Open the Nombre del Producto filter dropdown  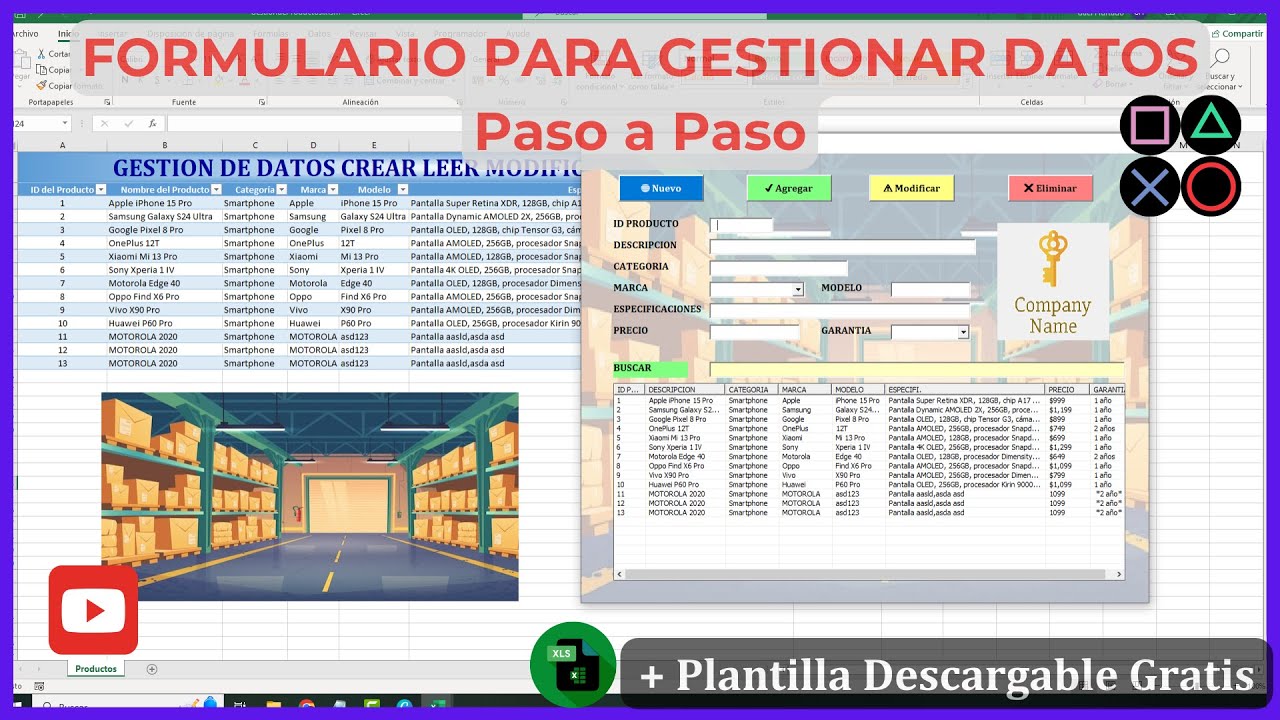click(x=217, y=189)
